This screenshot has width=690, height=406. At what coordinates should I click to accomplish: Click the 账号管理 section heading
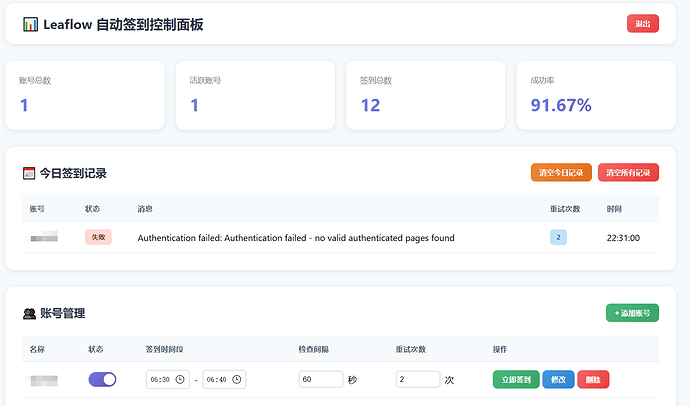(62, 314)
